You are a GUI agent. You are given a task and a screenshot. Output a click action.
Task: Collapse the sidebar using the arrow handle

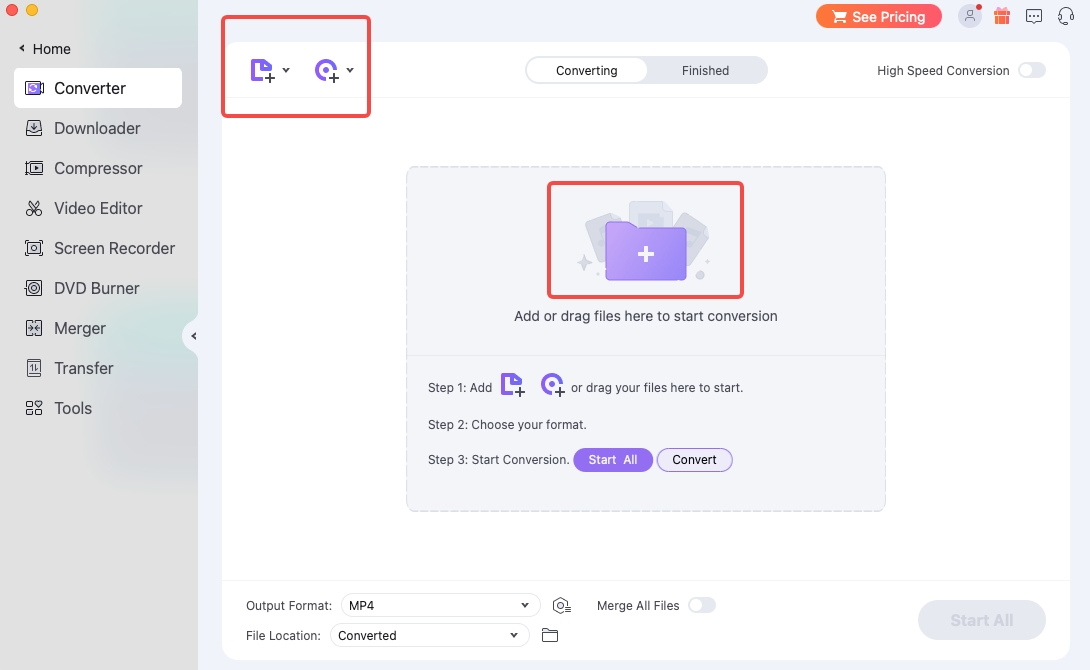click(x=192, y=336)
